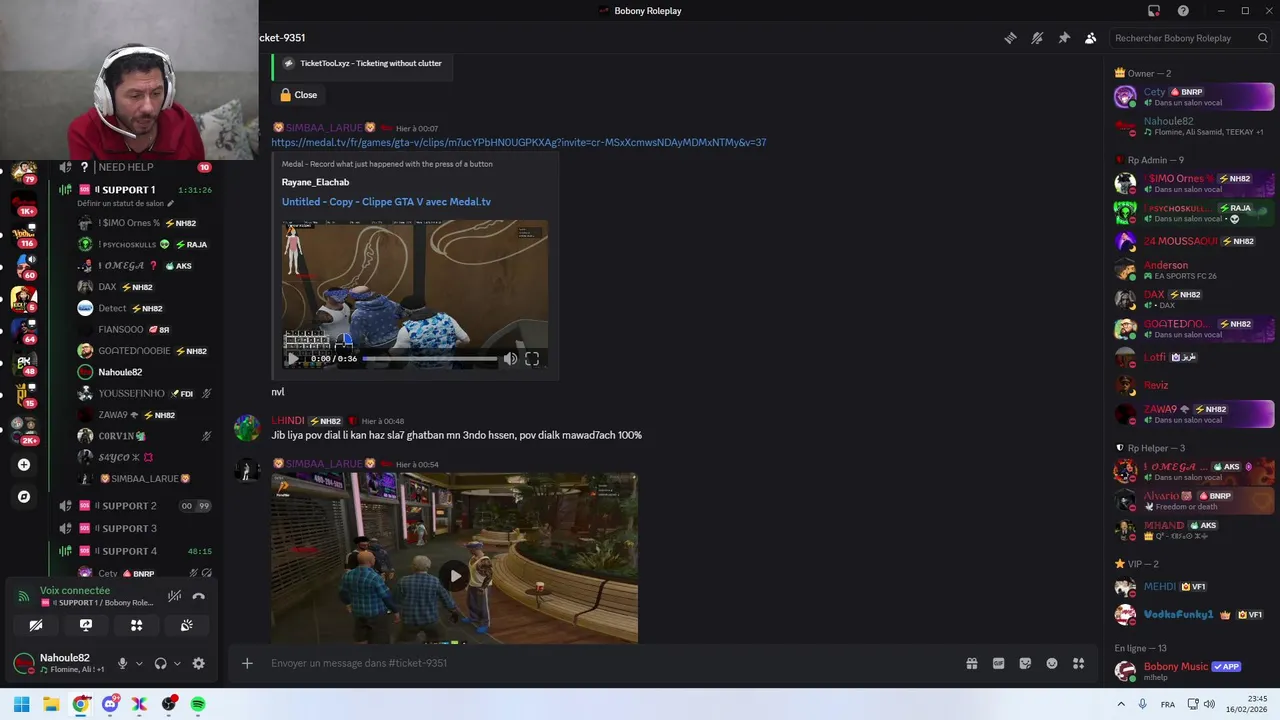Open Discover servers compass icon

tap(24, 496)
